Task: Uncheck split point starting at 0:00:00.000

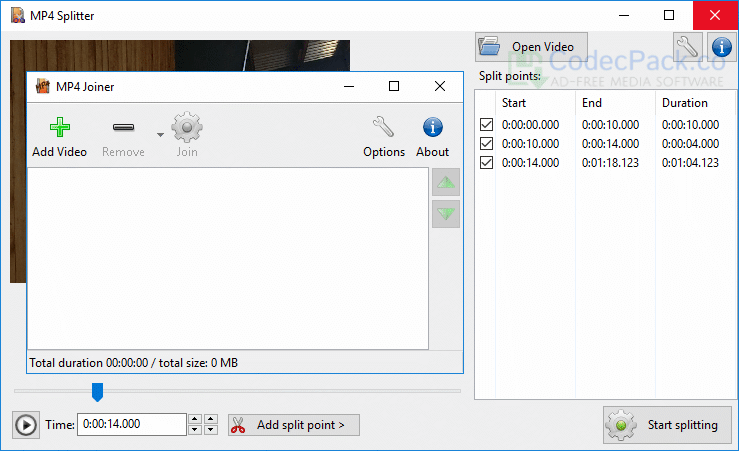Action: point(486,124)
